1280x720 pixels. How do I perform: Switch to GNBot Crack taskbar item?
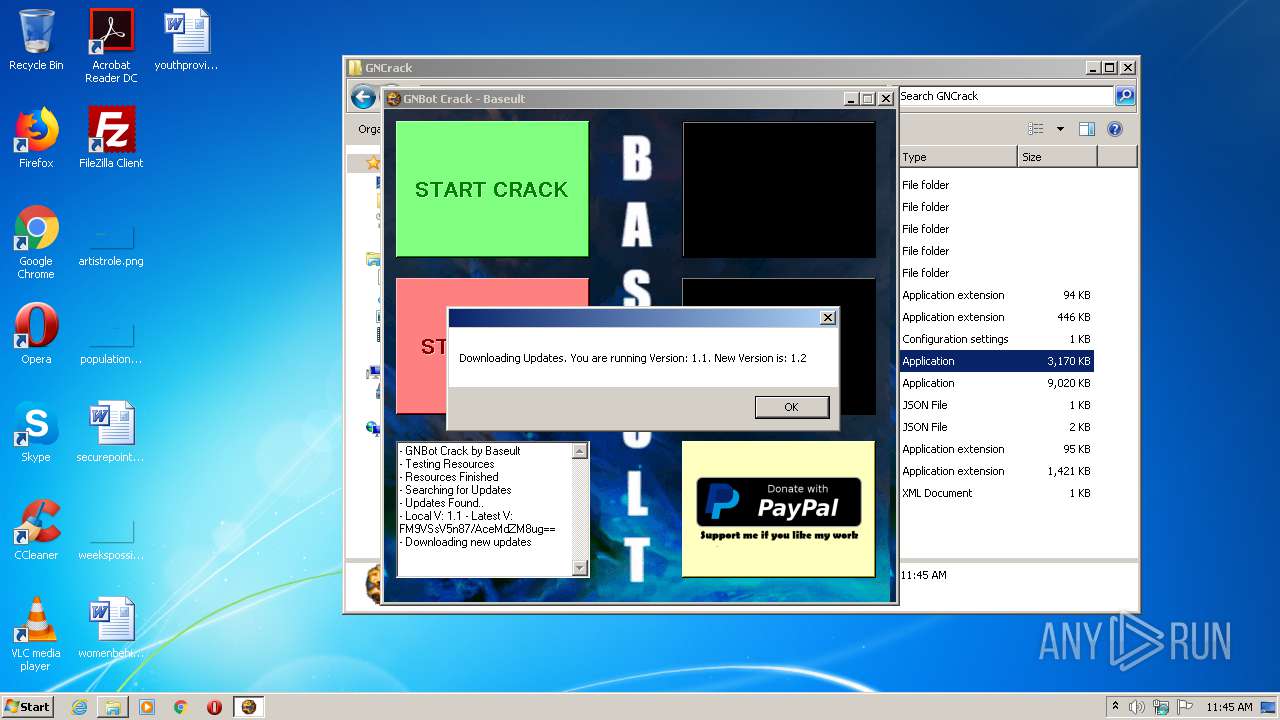pyautogui.click(x=249, y=707)
